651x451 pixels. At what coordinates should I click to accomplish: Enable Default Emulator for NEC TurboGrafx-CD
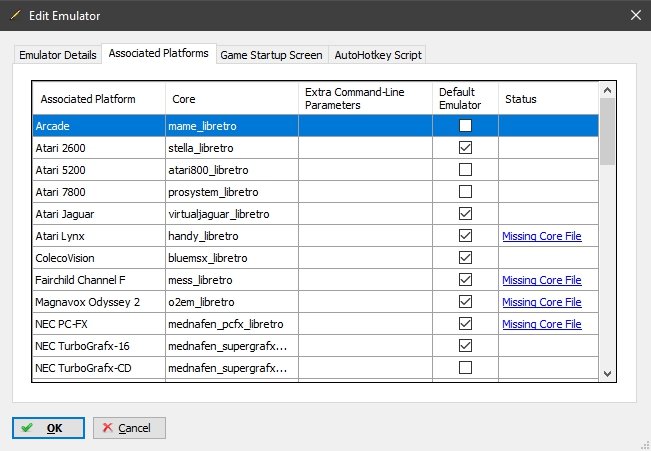(465, 368)
